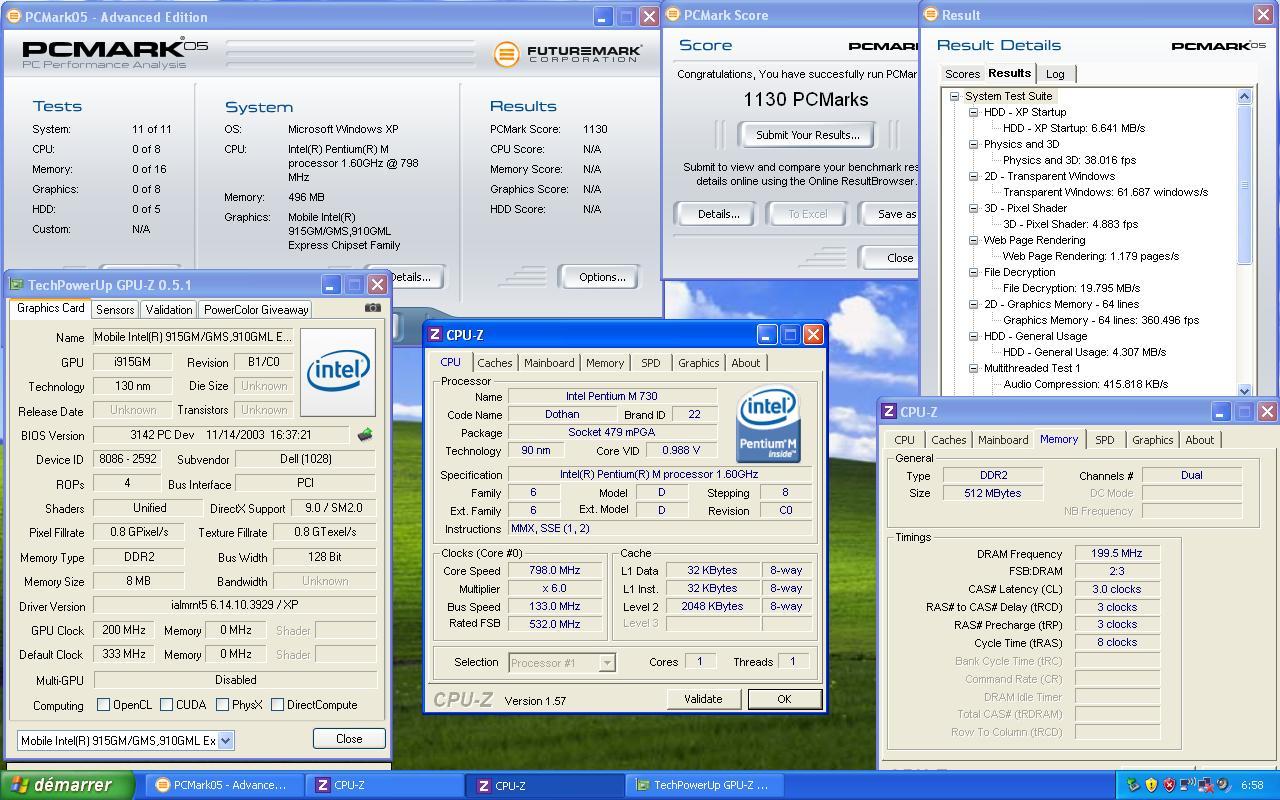The height and width of the screenshot is (800, 1280).
Task: Open the Scores tab in Result window
Action: (962, 74)
